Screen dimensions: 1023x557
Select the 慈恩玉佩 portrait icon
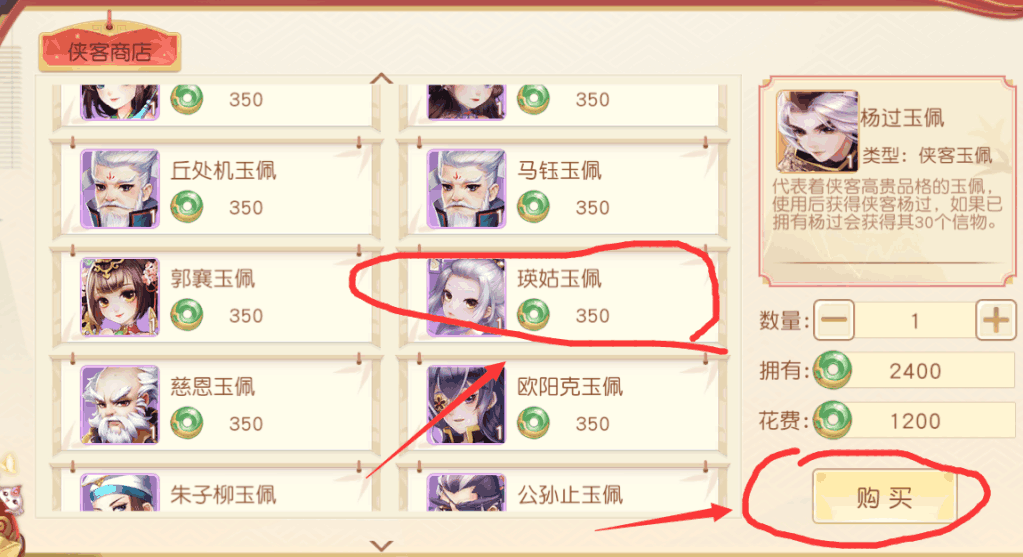120,405
